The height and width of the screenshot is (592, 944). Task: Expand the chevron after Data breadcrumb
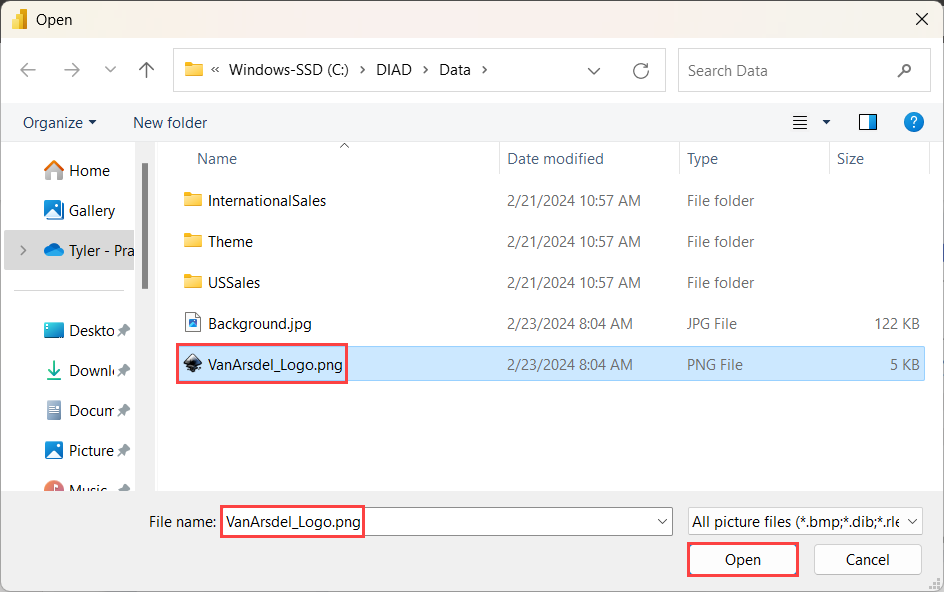tap(484, 70)
